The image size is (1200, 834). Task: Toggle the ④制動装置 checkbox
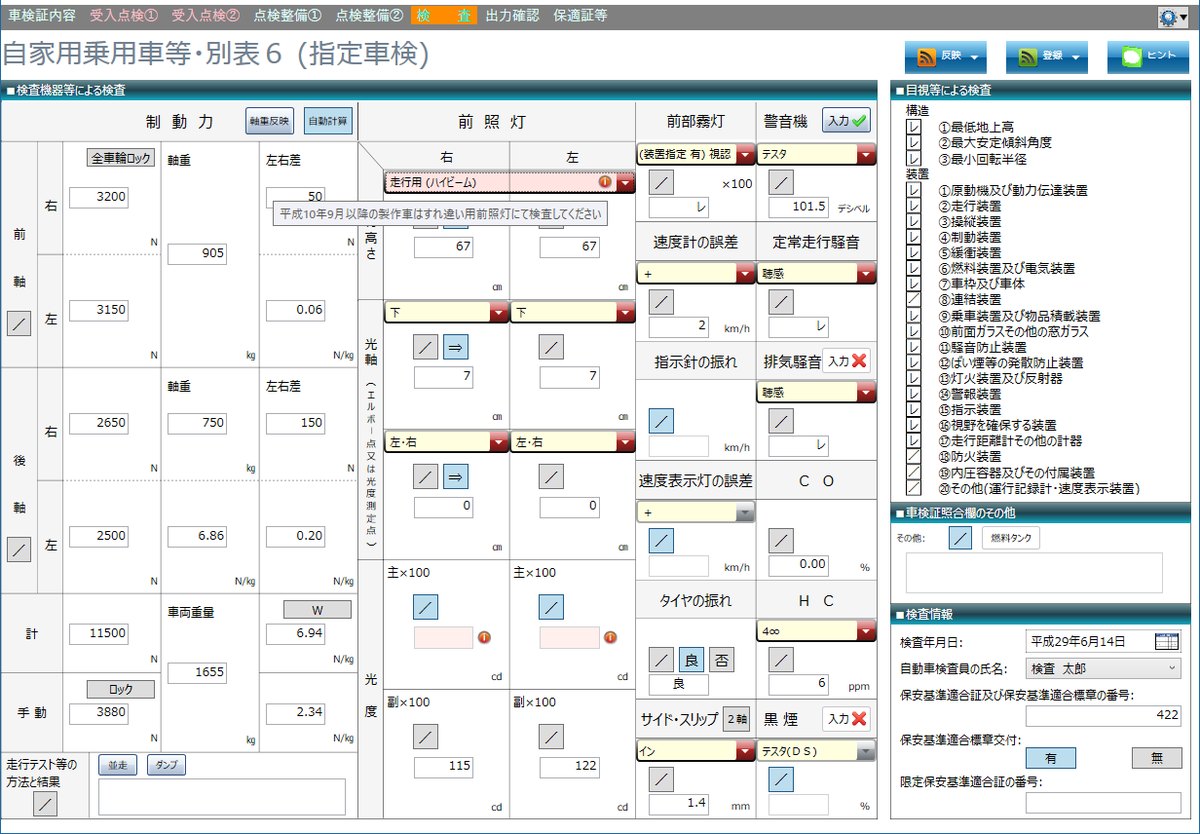(x=913, y=238)
